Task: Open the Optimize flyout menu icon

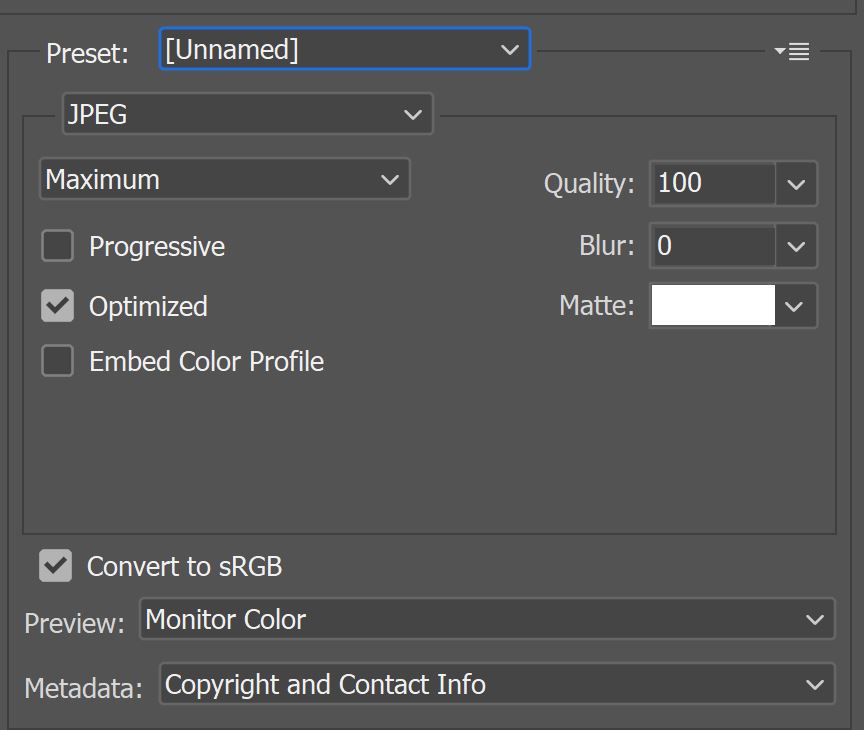Action: click(x=792, y=51)
